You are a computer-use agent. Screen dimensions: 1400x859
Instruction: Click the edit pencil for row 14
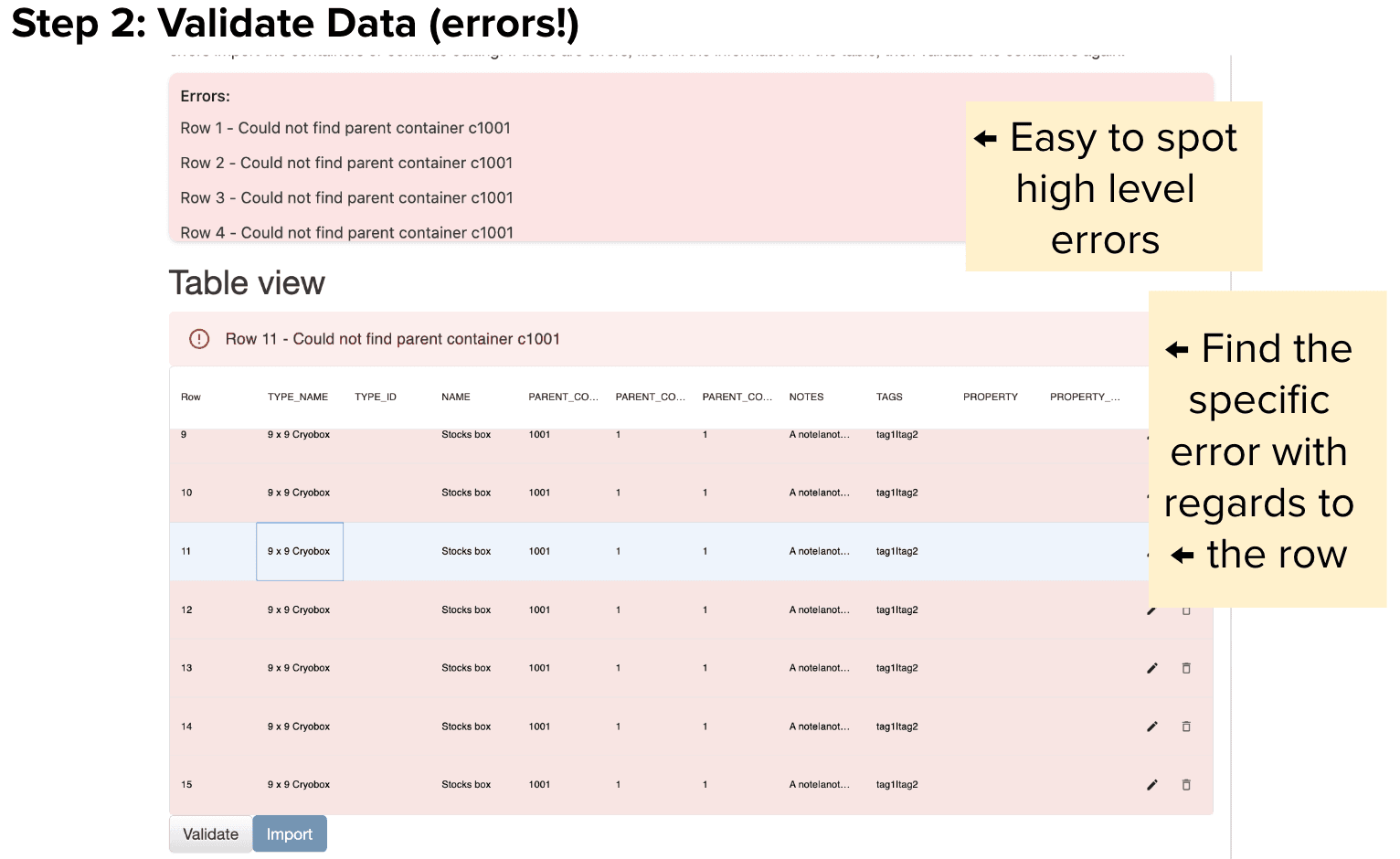pos(1151,726)
